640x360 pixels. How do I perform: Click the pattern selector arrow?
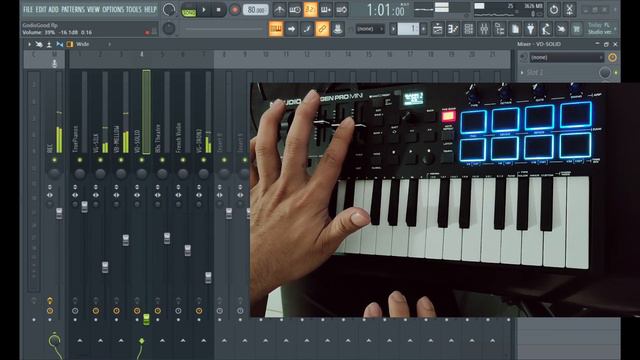(393, 29)
